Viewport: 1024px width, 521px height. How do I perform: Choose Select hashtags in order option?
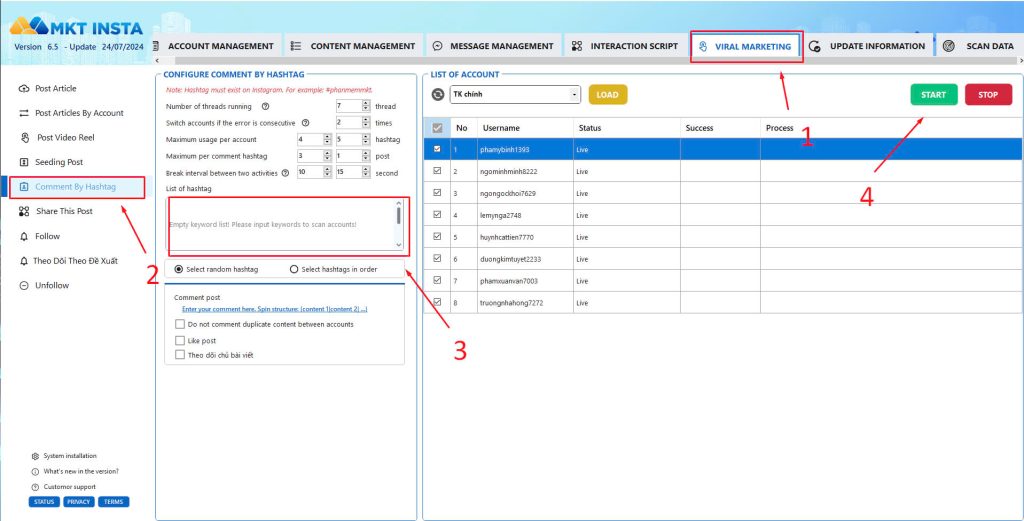point(294,269)
